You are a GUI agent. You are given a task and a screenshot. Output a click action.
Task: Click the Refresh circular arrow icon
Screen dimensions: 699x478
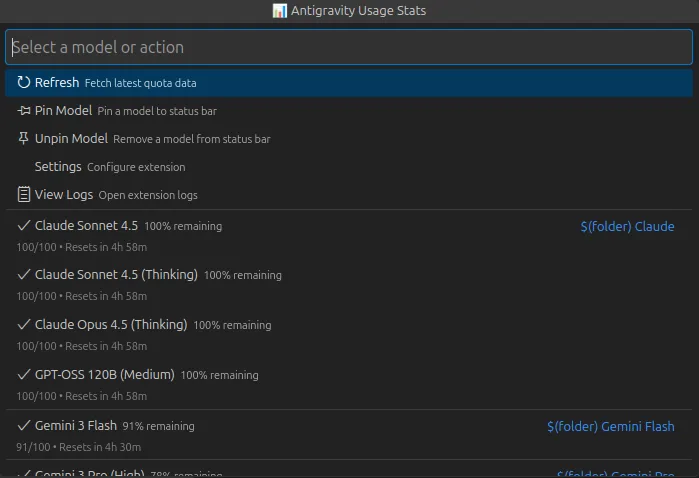coord(24,82)
